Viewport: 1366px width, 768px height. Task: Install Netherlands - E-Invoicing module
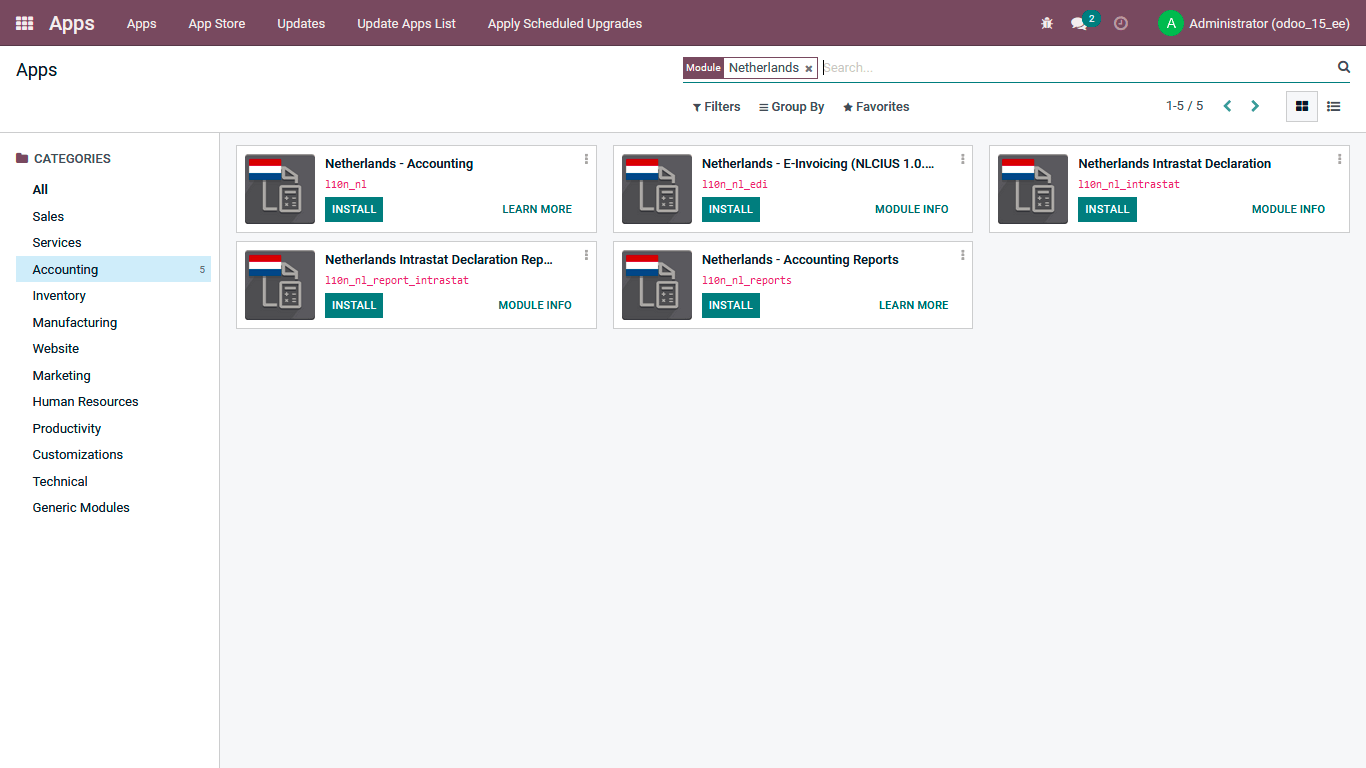pyautogui.click(x=731, y=209)
